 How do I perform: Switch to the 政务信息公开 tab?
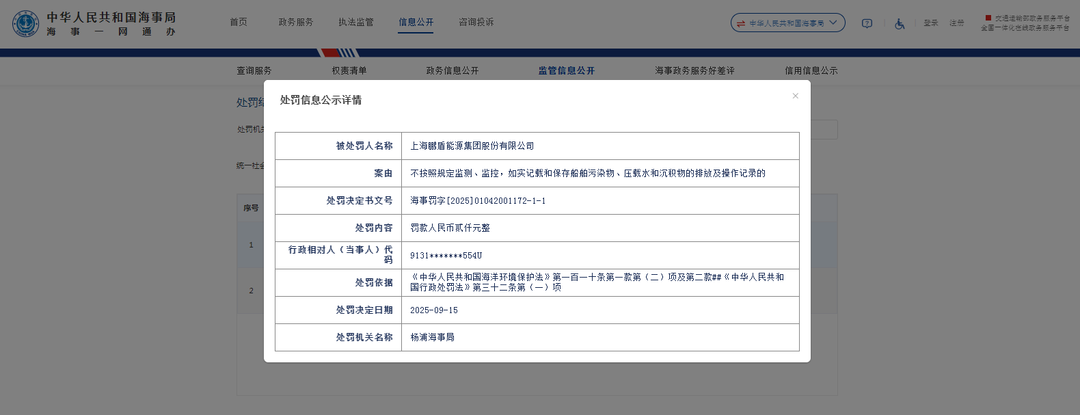tap(453, 71)
